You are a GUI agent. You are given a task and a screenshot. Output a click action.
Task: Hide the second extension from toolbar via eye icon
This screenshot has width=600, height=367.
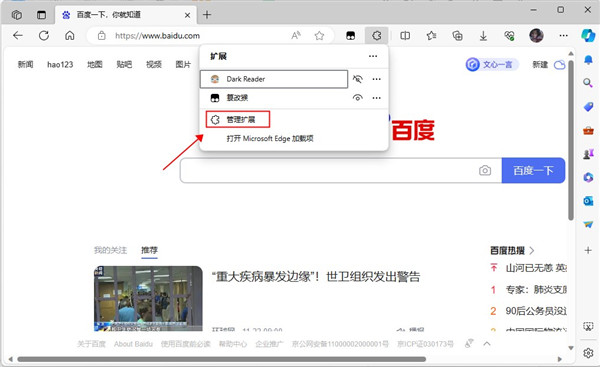pyautogui.click(x=357, y=98)
